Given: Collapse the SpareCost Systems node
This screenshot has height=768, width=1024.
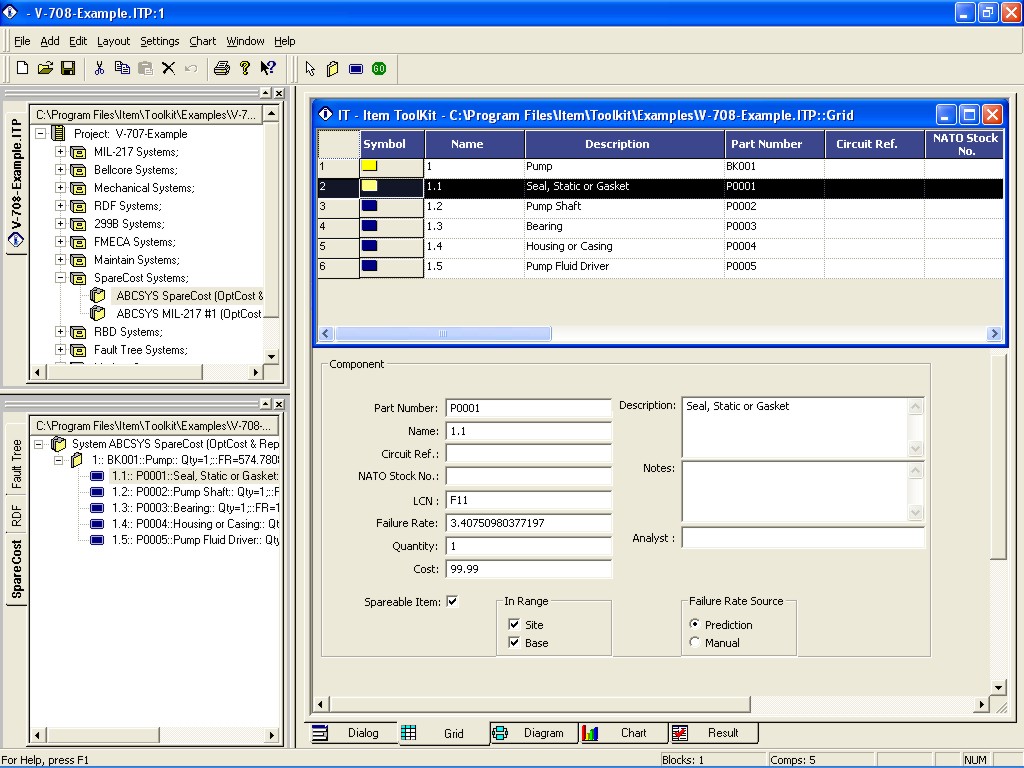Looking at the screenshot, I should pos(60,278).
